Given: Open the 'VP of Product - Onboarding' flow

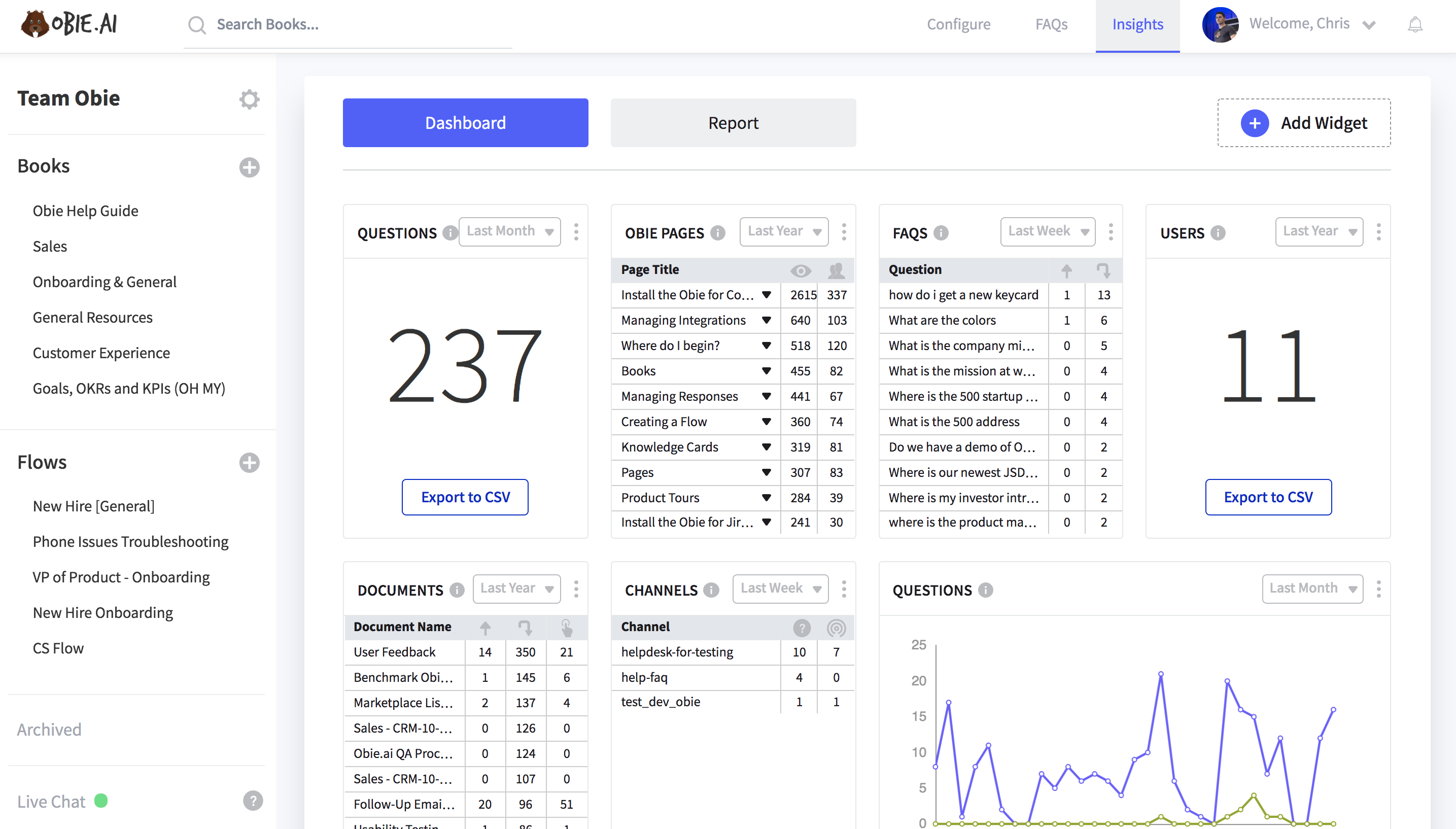Looking at the screenshot, I should pyautogui.click(x=121, y=577).
